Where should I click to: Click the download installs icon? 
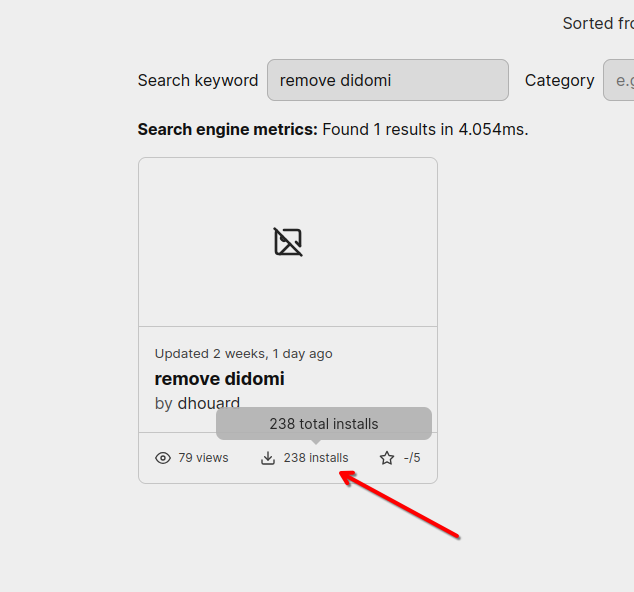point(268,458)
